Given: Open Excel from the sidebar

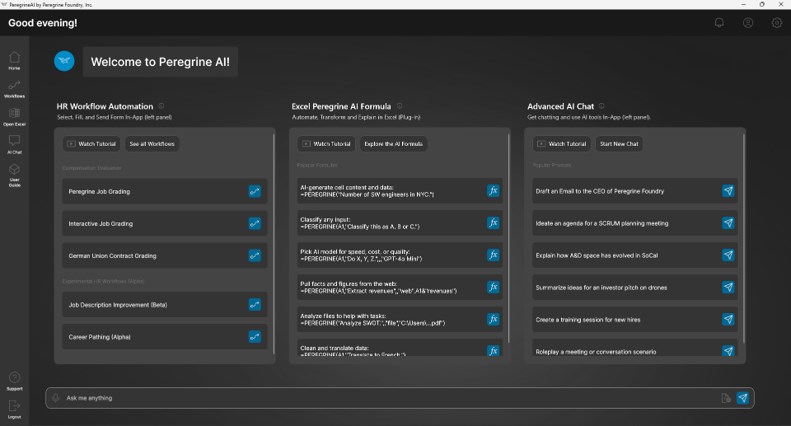Looking at the screenshot, I should pyautogui.click(x=14, y=117).
